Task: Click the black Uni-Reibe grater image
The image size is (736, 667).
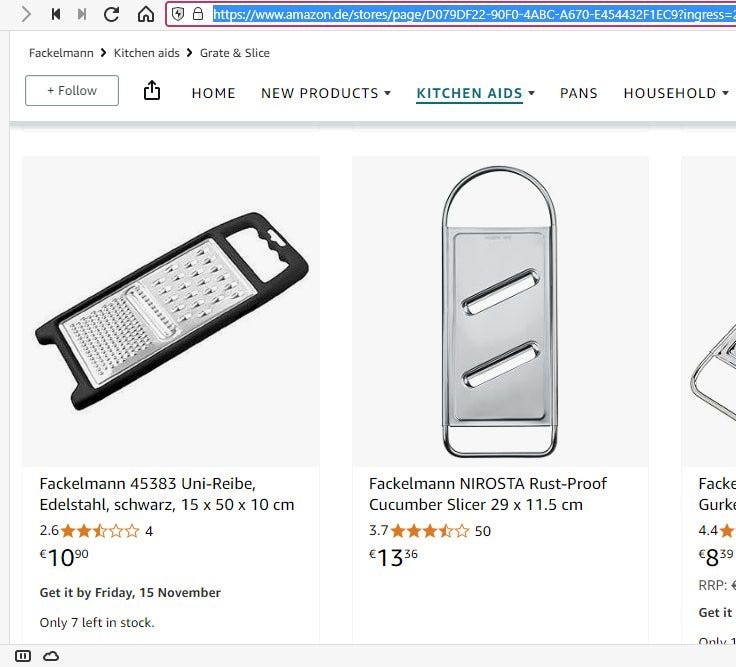Action: [171, 310]
